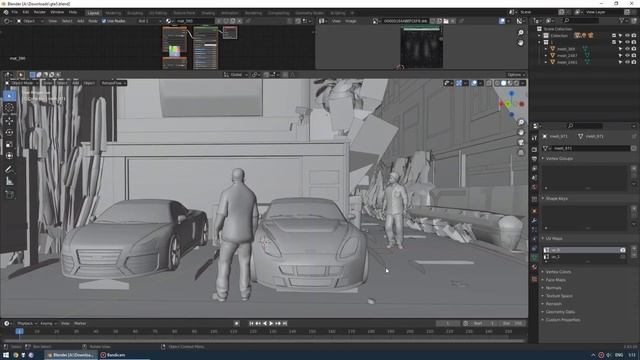Expand the Vertex Groups panel
This screenshot has height=360, width=640.
click(x=560, y=158)
